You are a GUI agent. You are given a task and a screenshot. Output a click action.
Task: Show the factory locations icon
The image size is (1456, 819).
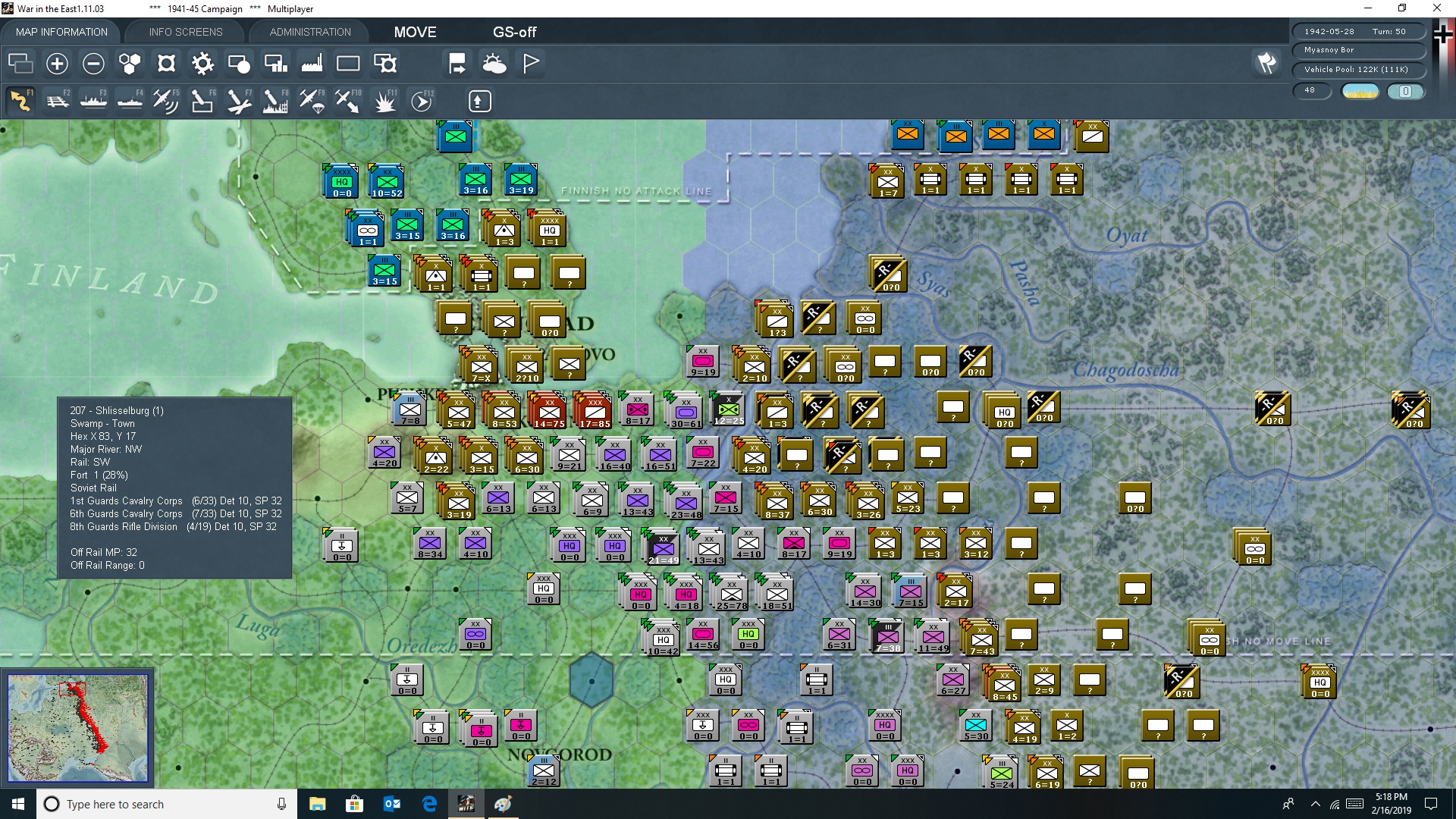pyautogui.click(x=312, y=63)
